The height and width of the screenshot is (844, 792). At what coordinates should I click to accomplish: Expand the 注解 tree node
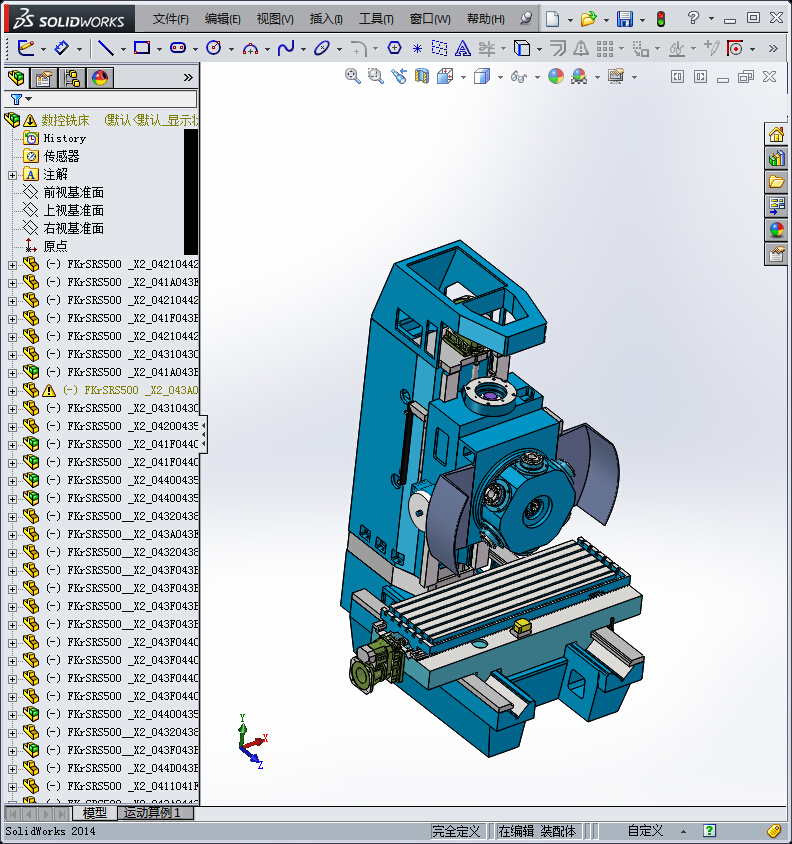click(12, 175)
